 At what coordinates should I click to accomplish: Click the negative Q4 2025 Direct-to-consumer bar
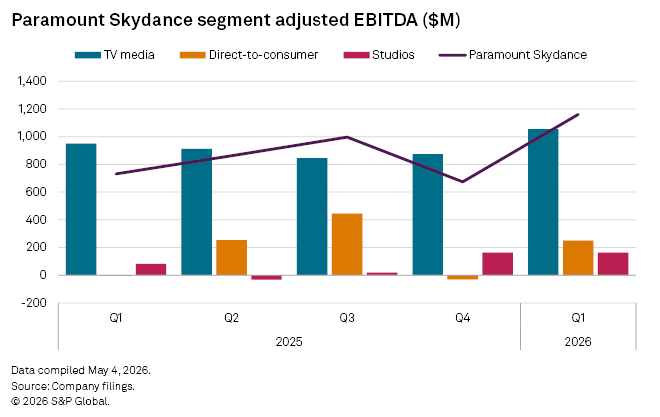click(463, 277)
